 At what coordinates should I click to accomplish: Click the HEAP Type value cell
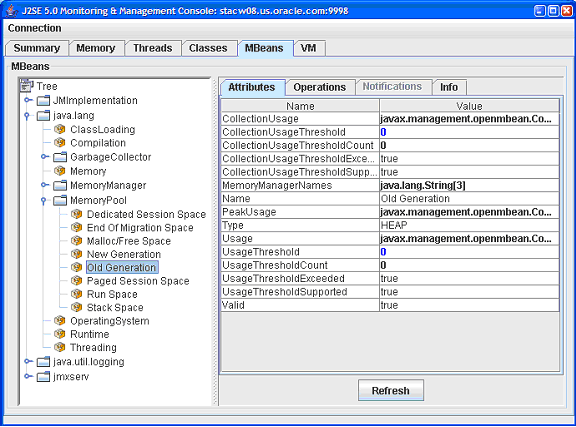469,225
